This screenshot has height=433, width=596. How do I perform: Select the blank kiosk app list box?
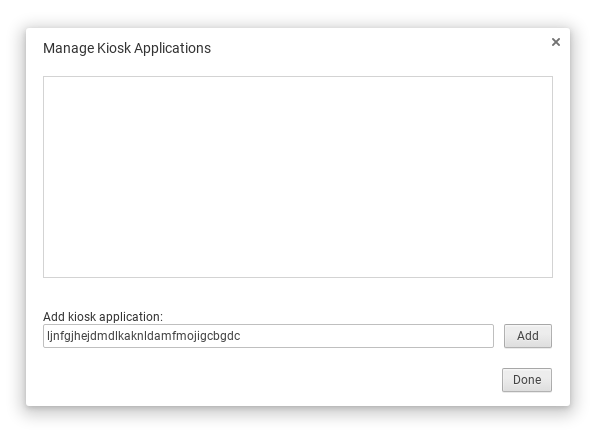[x=298, y=177]
